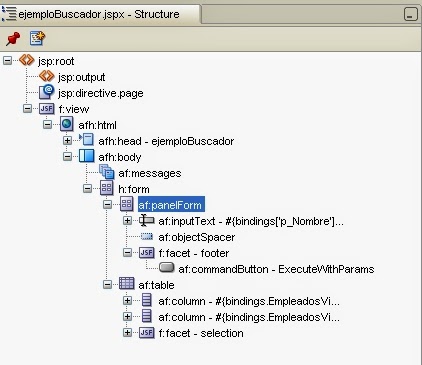Click the jsp:directive.page node icon
The image size is (422, 365).
point(46,92)
